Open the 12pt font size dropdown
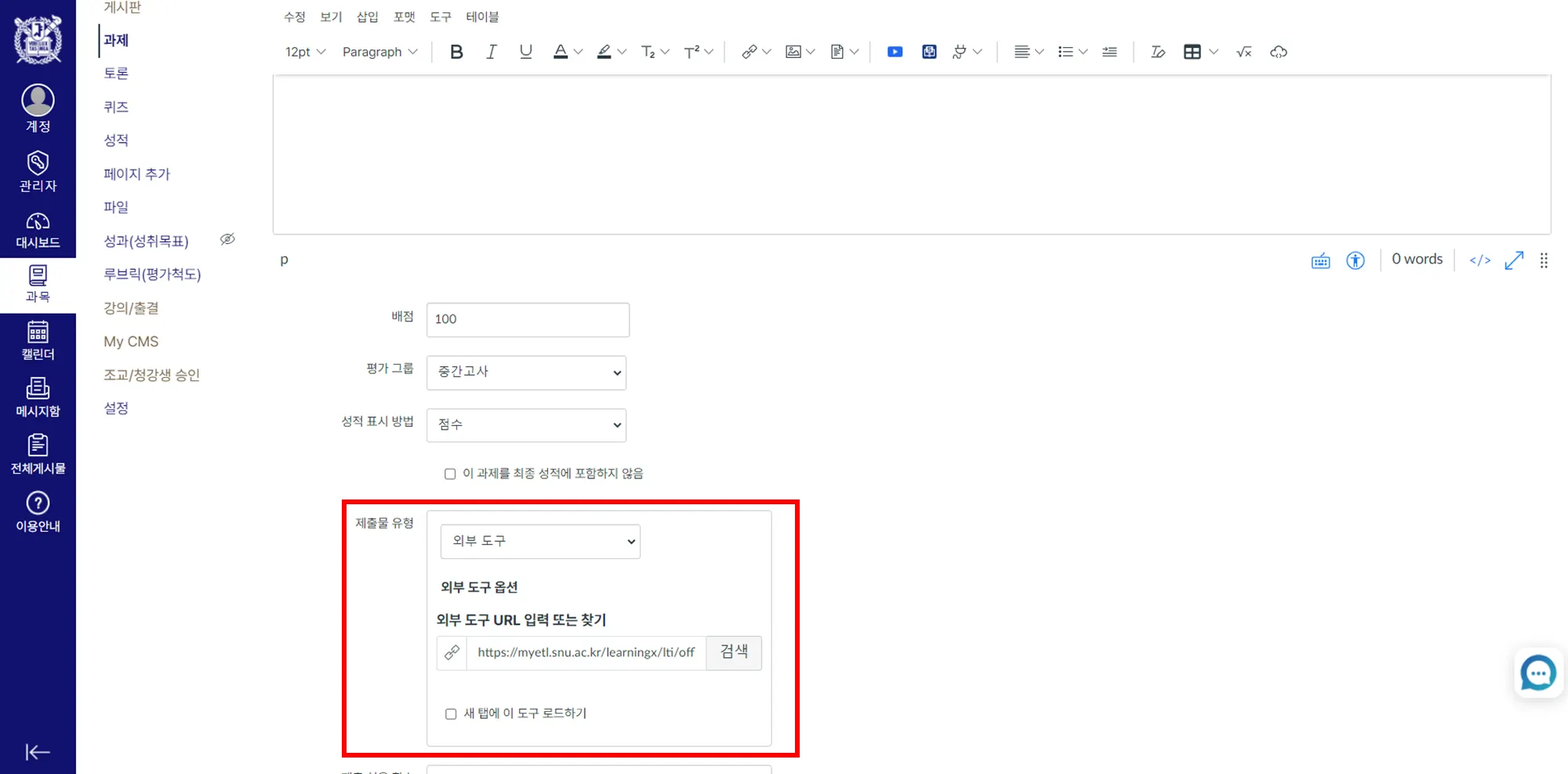This screenshot has height=774, width=1568. click(305, 52)
